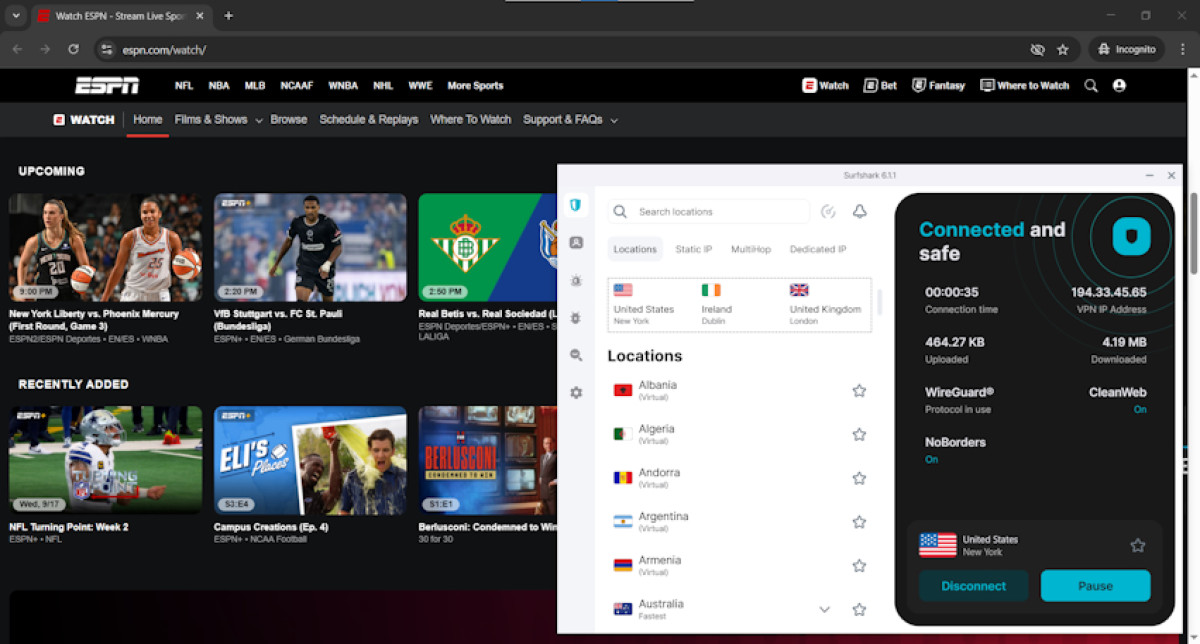The height and width of the screenshot is (644, 1200).
Task: Favorite Algeria with its star
Action: pos(859,435)
